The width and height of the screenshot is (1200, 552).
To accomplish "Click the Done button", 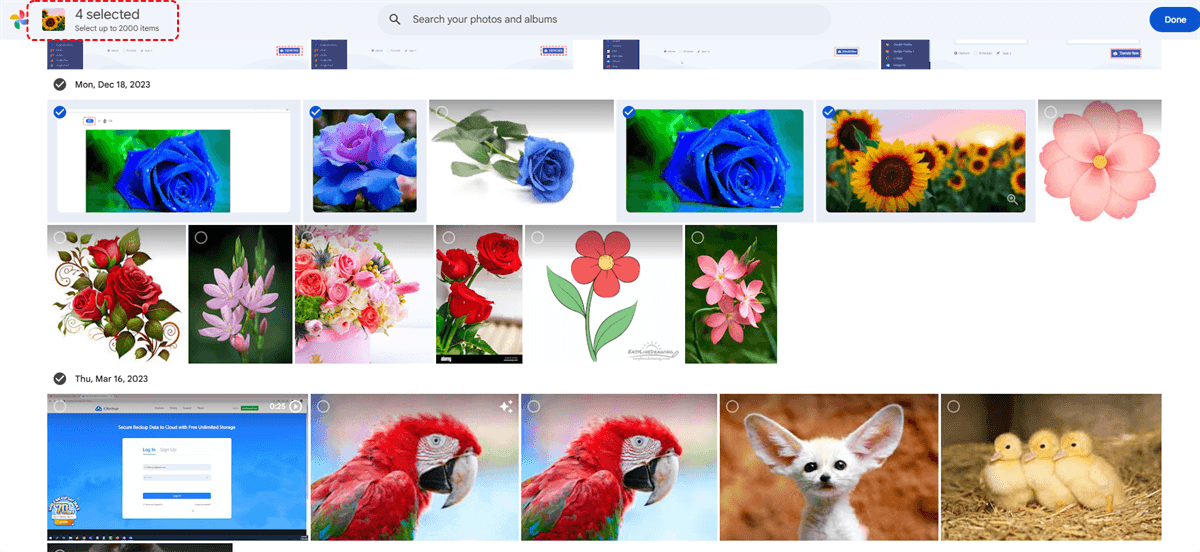I will (x=1174, y=20).
